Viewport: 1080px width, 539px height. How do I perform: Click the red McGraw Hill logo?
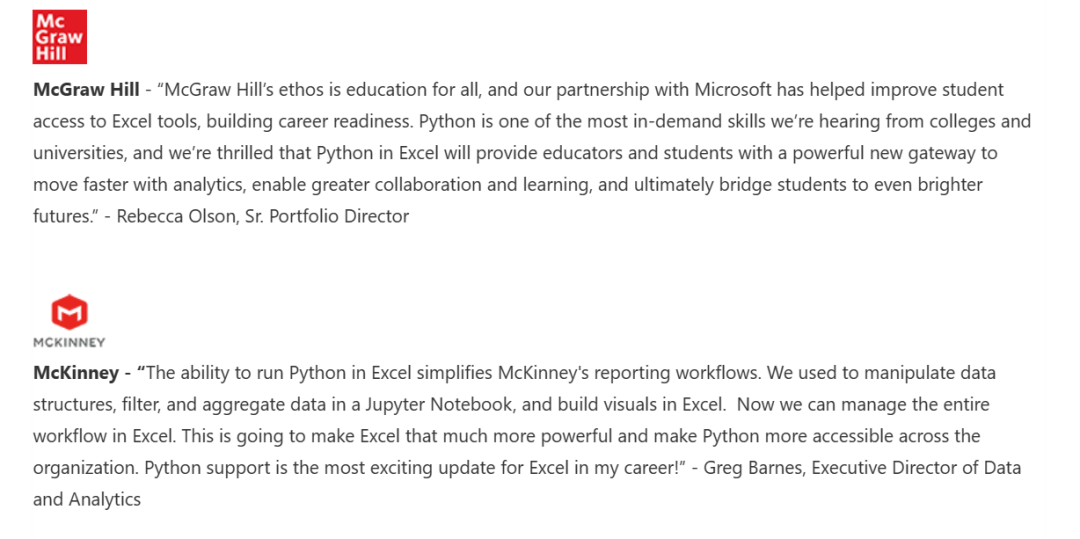(x=60, y=37)
